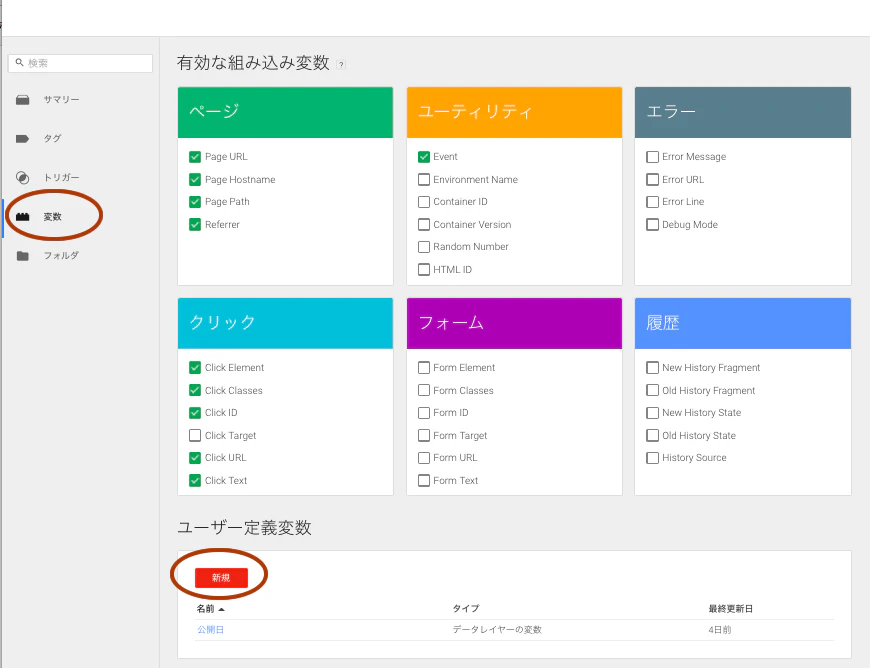
Task: Check the Form URL checkbox
Action: click(424, 458)
